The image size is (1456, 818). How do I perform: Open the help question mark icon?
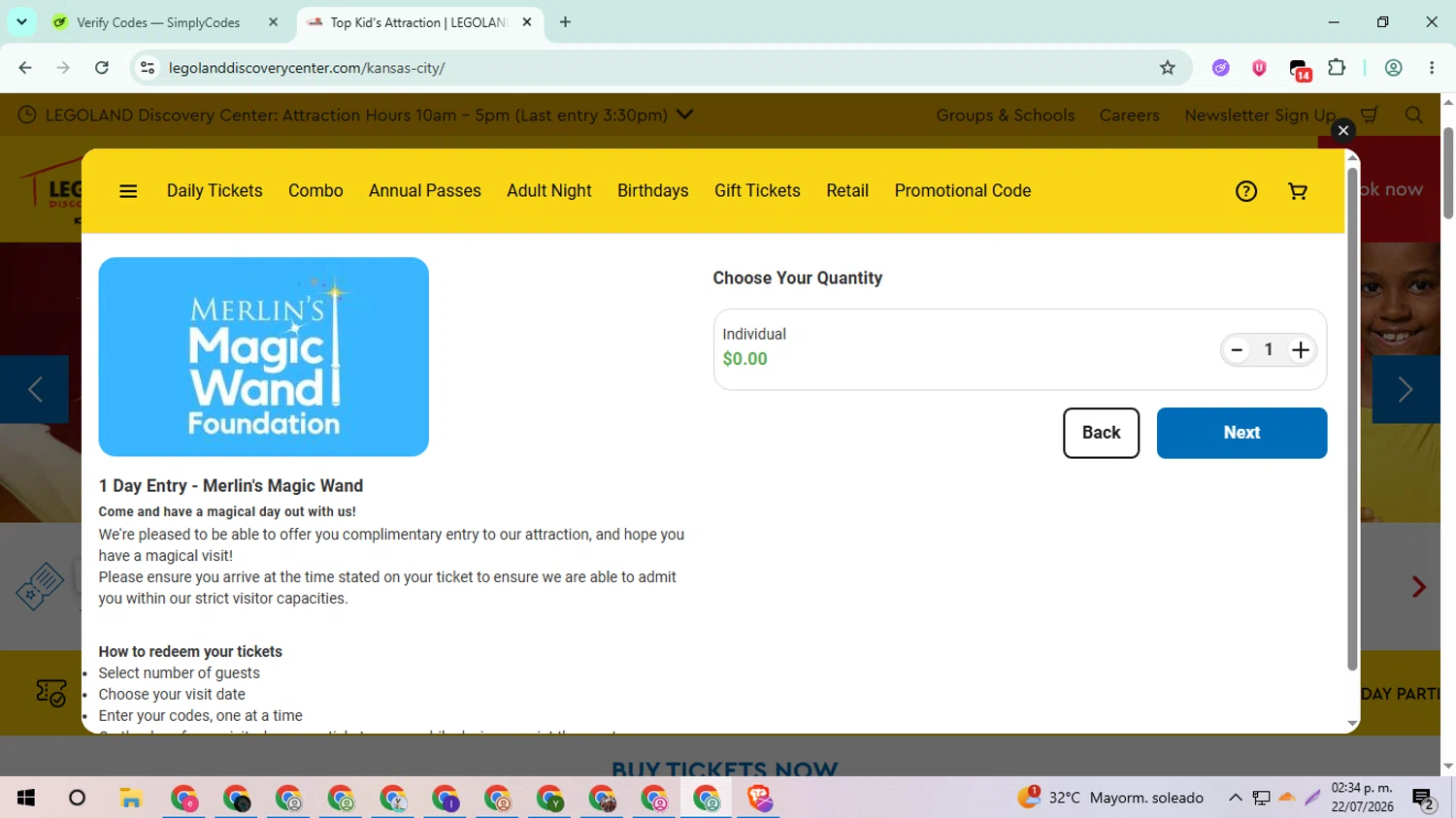1246,191
